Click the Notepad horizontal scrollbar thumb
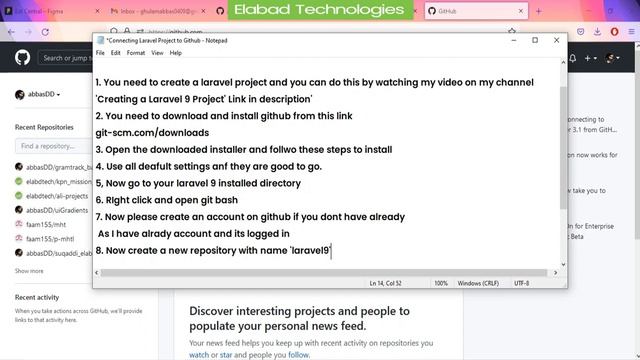Screen dimensions: 640x360 tap(324, 273)
